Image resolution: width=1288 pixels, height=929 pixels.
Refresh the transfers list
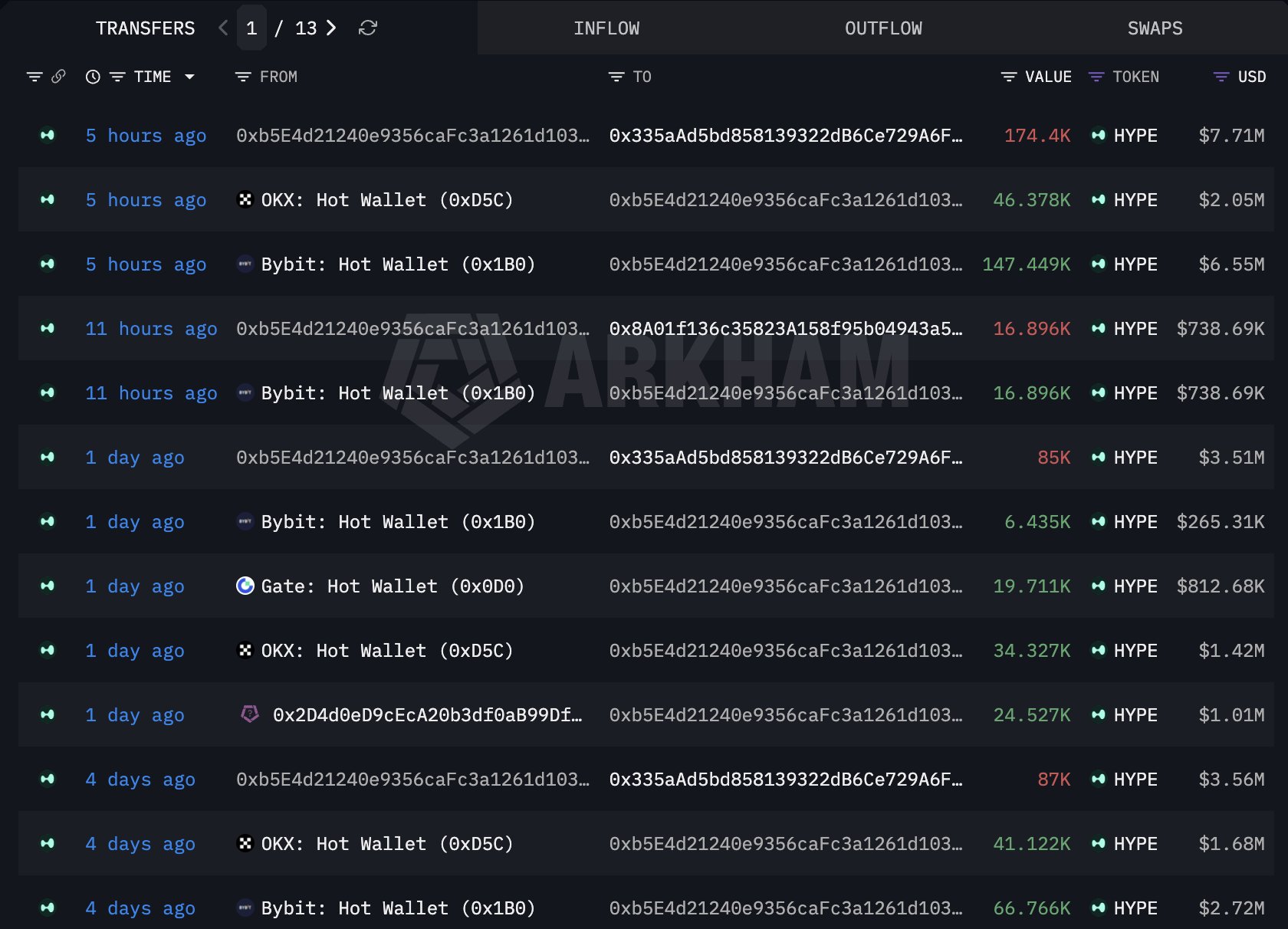(x=368, y=28)
